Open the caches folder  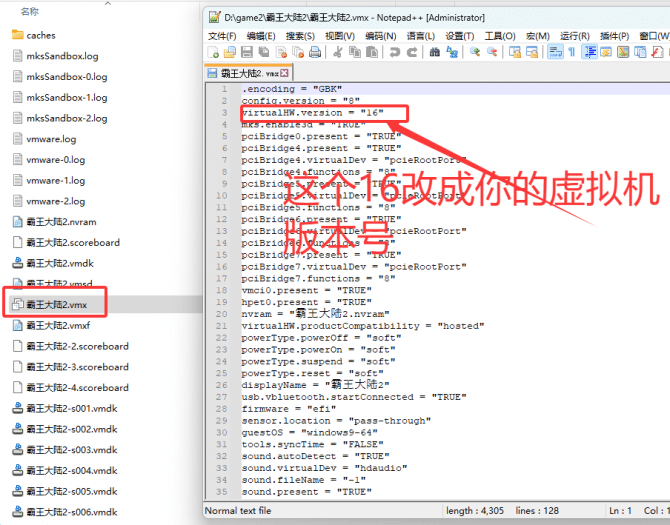click(41, 35)
